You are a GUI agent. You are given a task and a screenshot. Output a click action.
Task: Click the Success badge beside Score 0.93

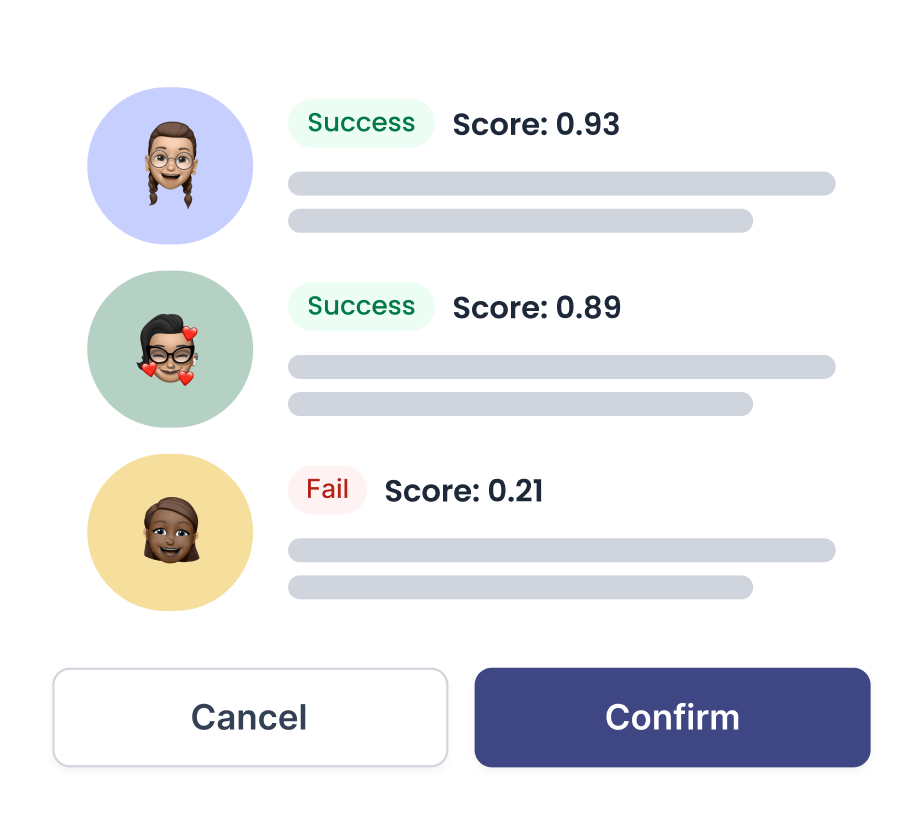point(361,123)
